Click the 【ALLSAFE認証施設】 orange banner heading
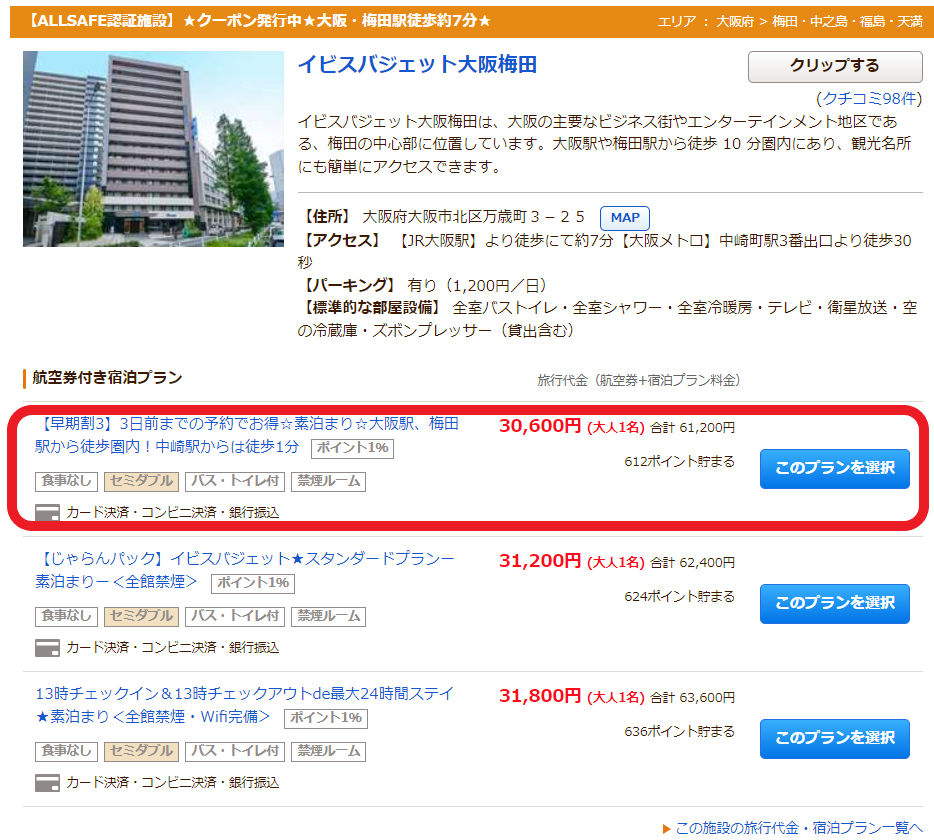This screenshot has height=840, width=934. tap(259, 21)
